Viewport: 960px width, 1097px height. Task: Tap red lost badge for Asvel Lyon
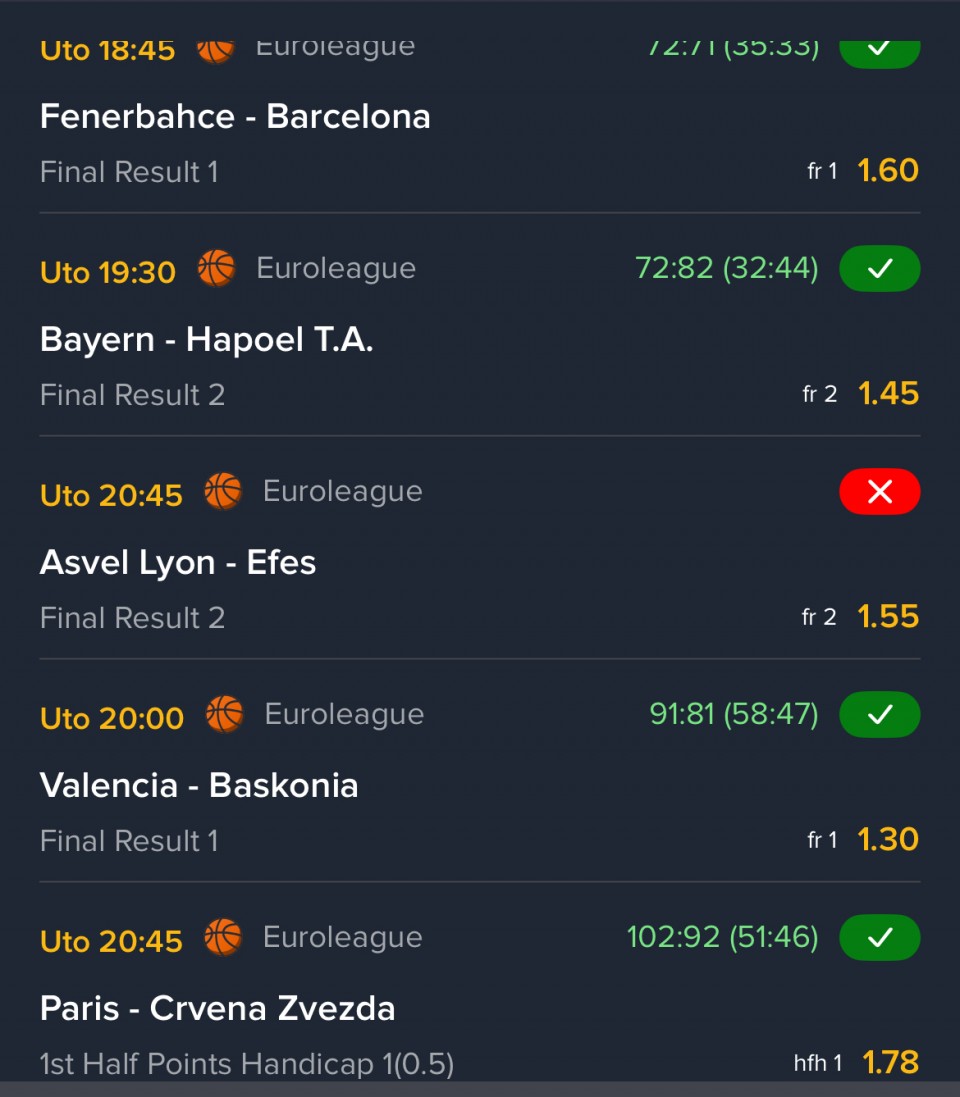(879, 492)
